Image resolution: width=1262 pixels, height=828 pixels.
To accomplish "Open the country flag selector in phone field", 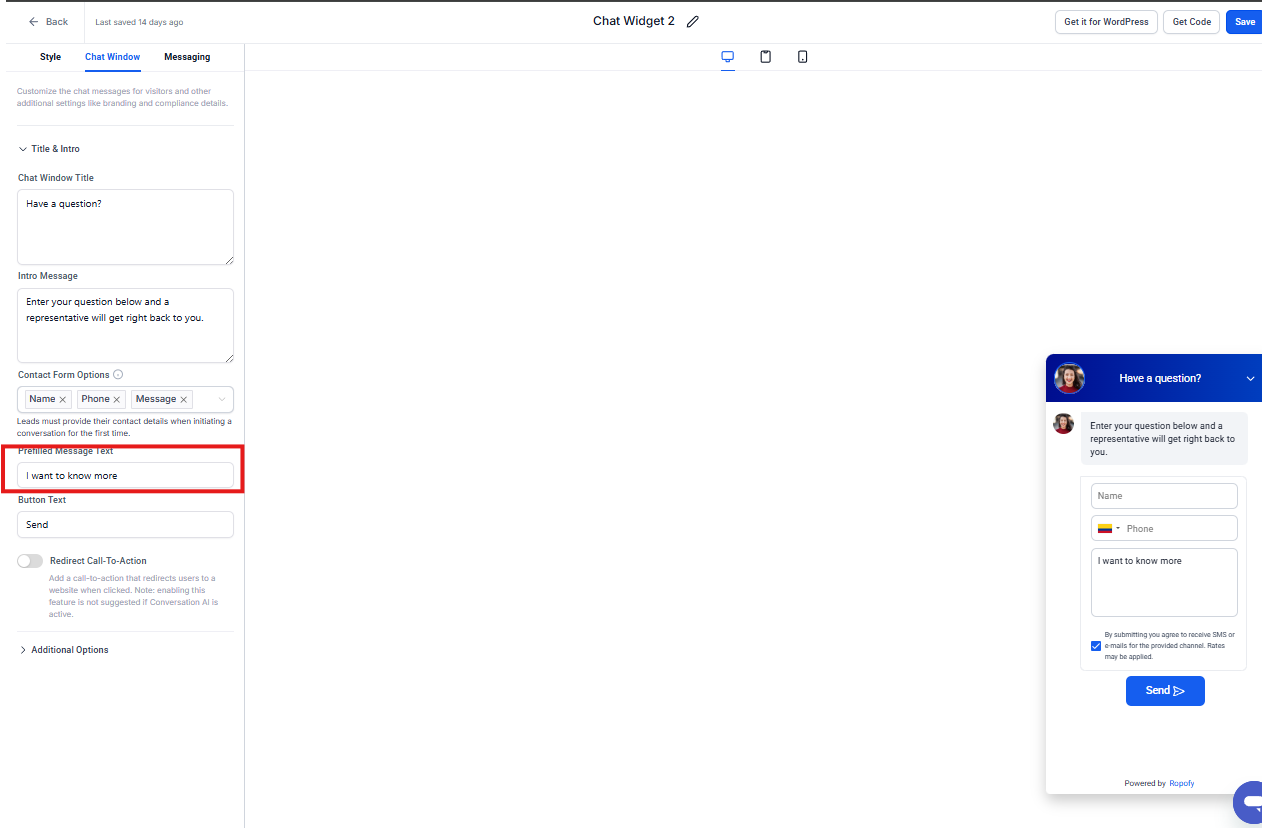I will click(x=1108, y=529).
